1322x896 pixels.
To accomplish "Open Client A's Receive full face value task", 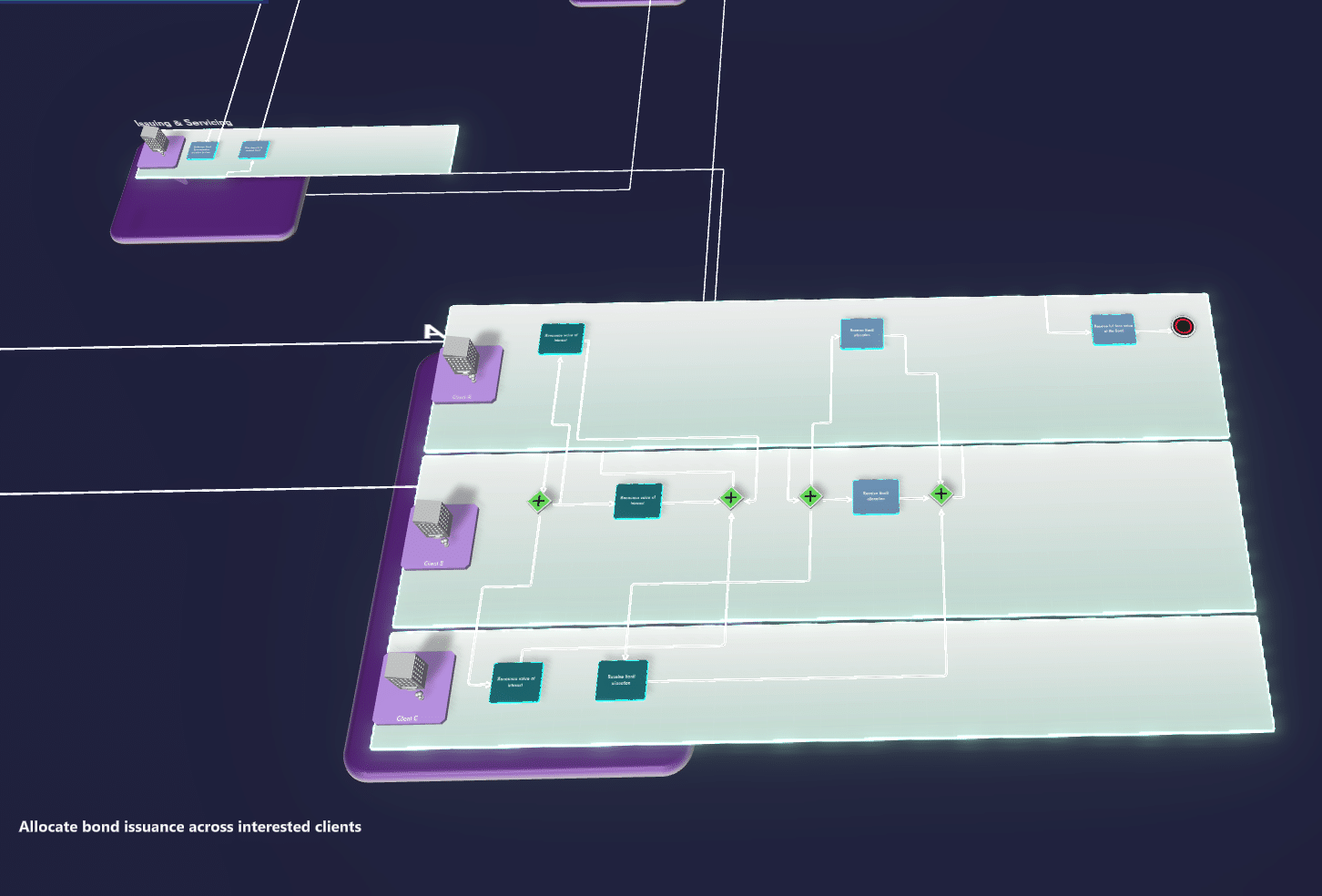I will click(1114, 329).
